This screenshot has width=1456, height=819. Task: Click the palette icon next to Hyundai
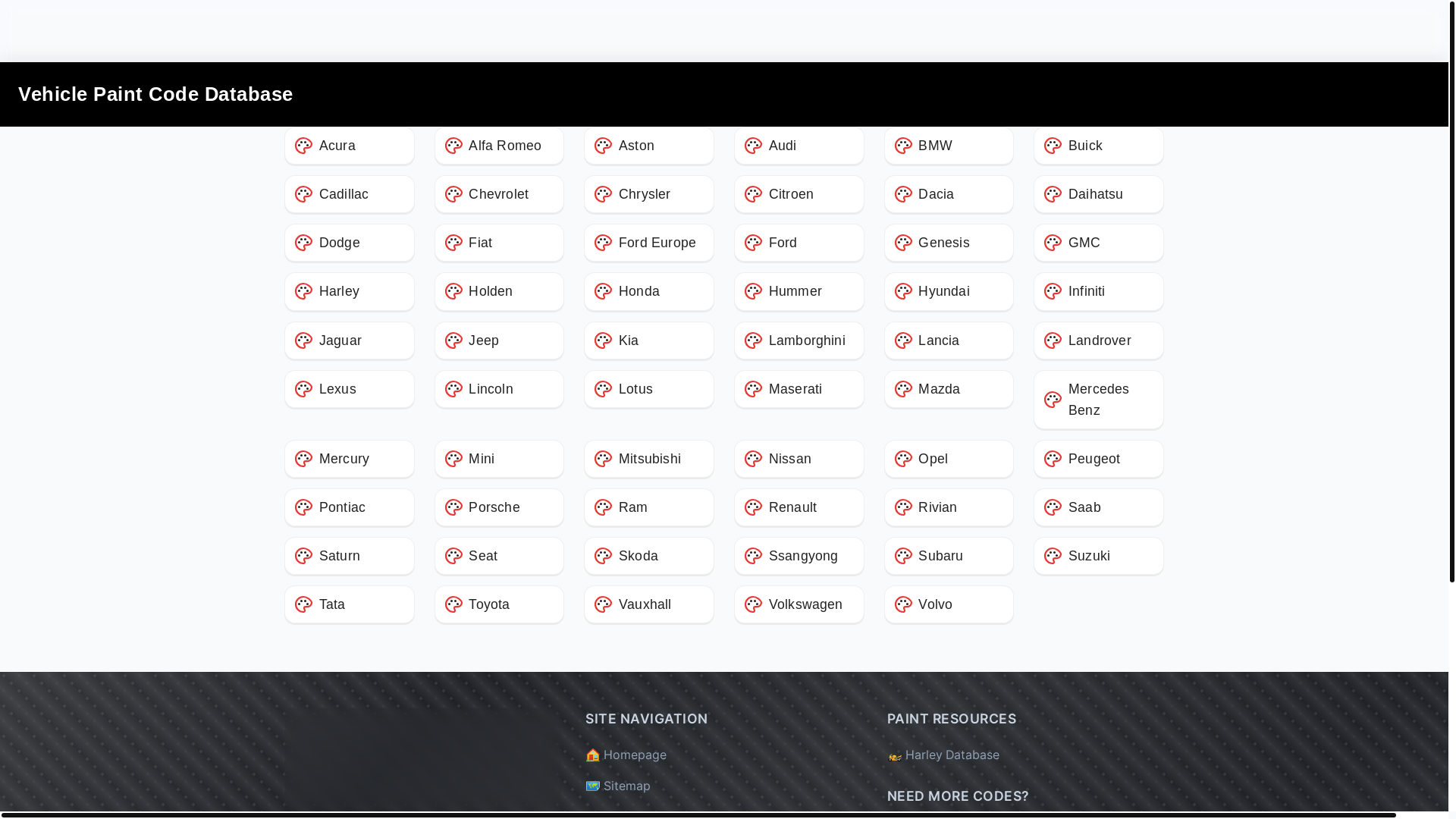(x=903, y=291)
